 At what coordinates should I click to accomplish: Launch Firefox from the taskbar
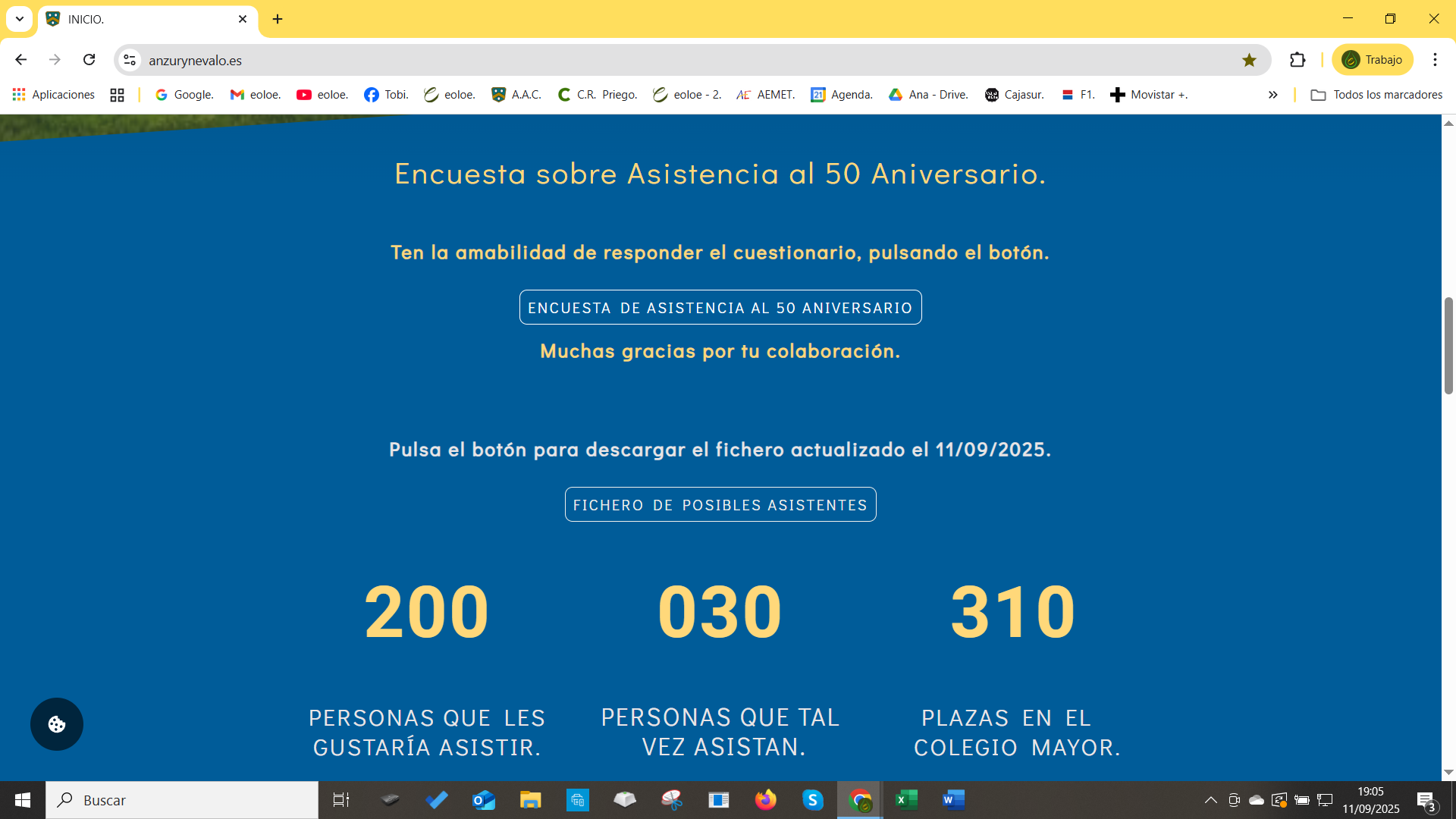[x=766, y=800]
